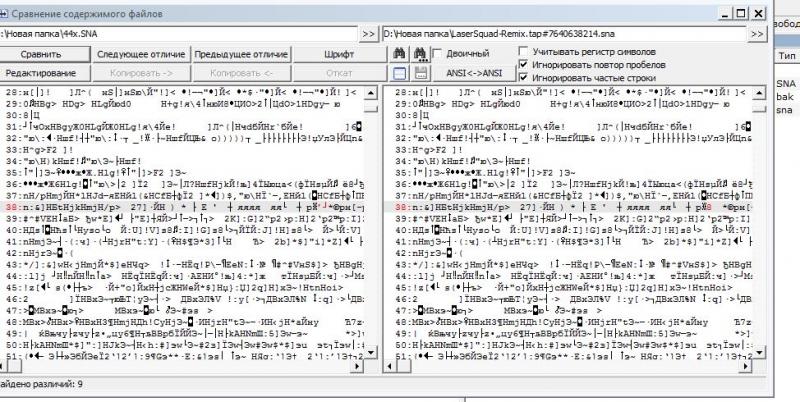Click the binoculars Find icon

coord(399,54)
